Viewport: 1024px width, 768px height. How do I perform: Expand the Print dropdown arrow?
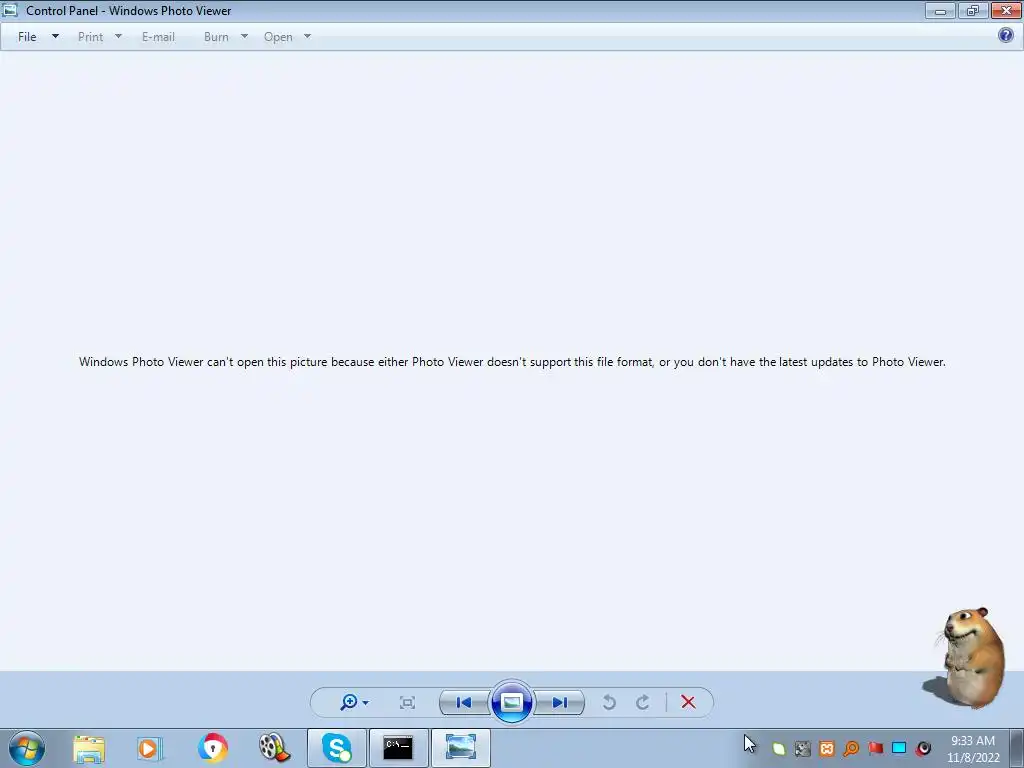coord(118,37)
